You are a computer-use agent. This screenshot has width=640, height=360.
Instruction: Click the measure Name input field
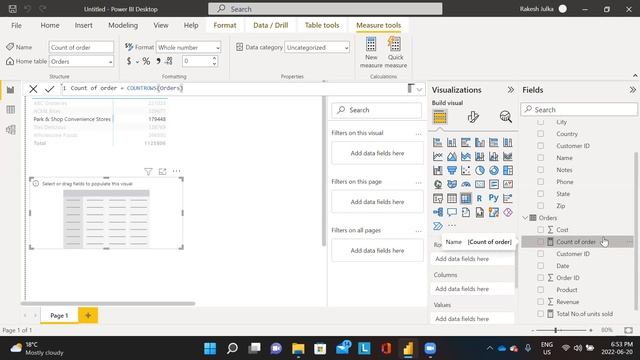tap(81, 47)
